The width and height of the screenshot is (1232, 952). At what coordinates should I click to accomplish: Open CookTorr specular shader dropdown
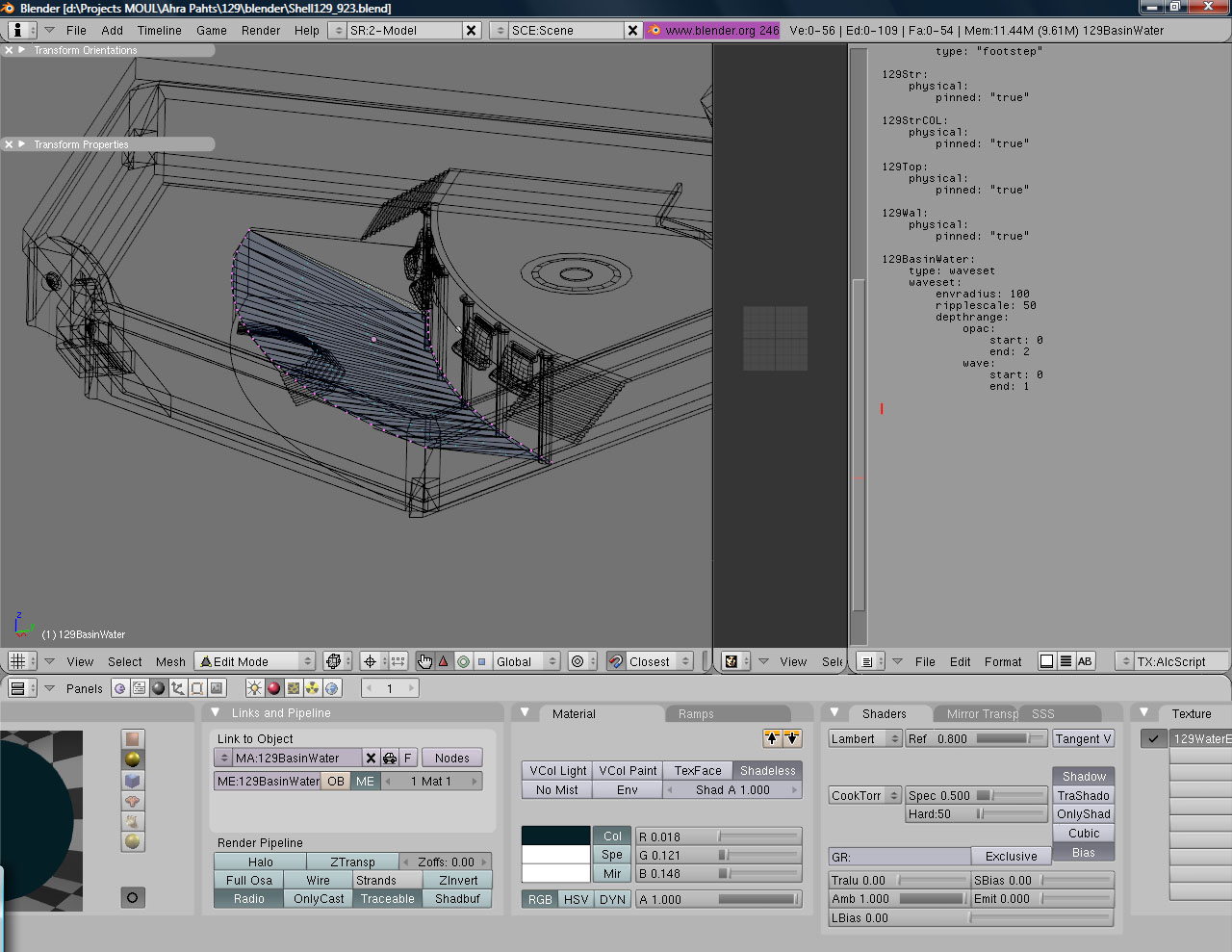click(x=865, y=796)
